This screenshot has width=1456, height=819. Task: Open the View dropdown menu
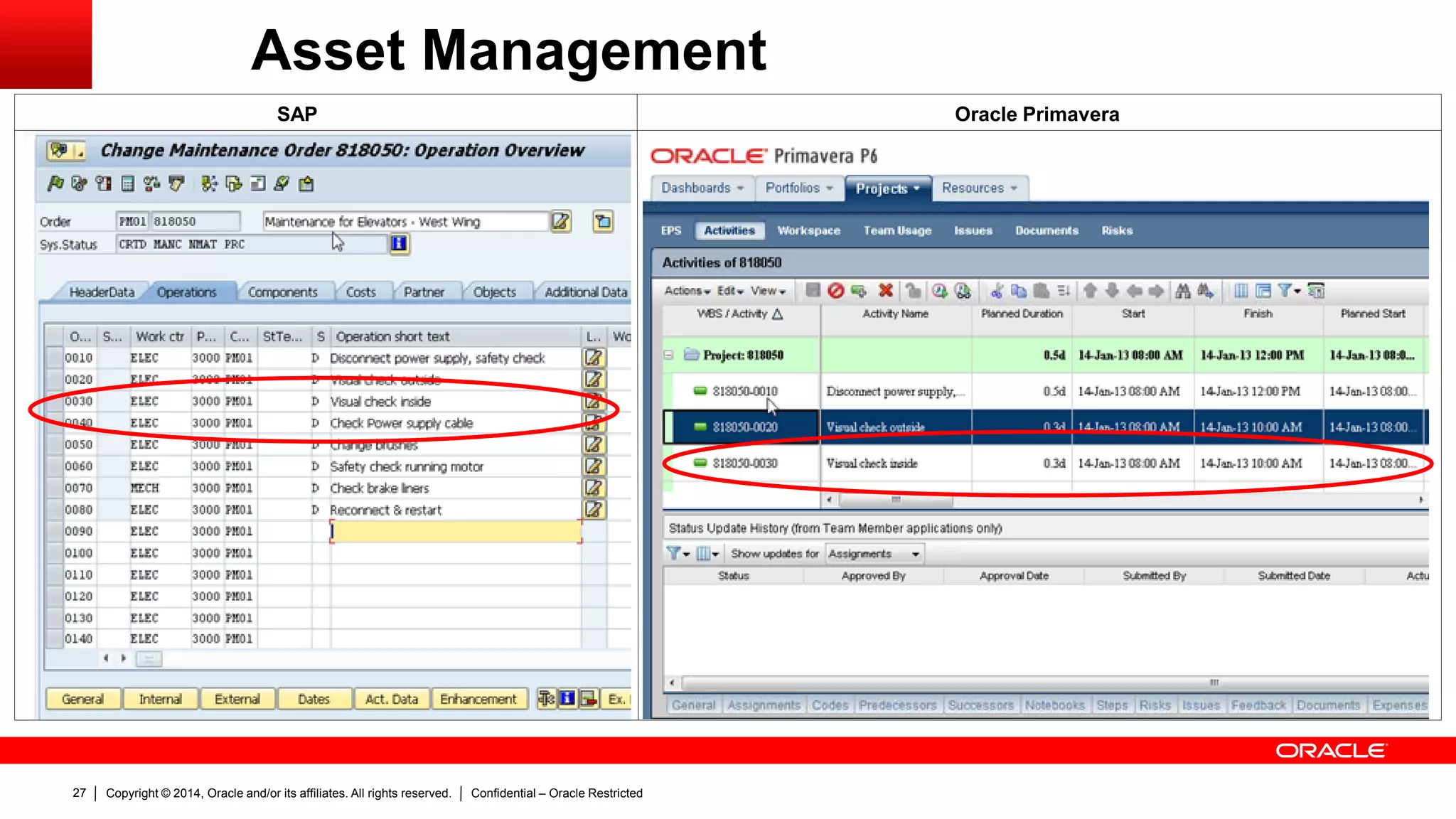[768, 291]
